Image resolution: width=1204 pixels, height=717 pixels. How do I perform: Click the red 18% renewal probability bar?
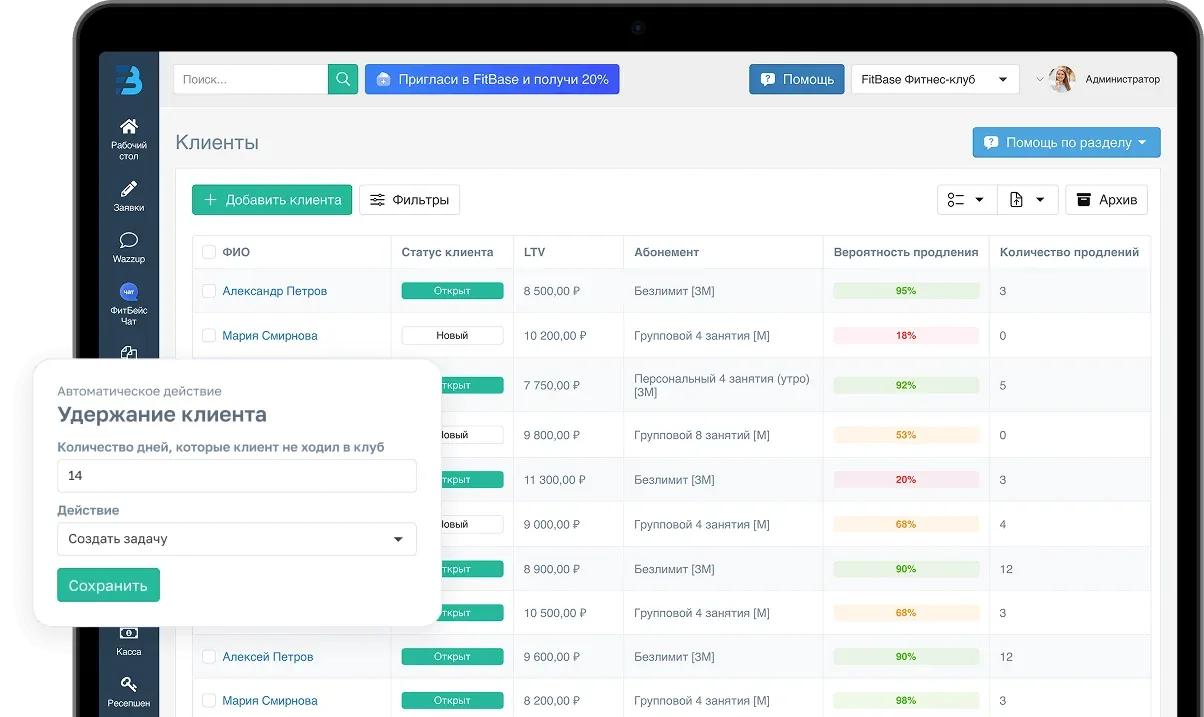click(906, 336)
